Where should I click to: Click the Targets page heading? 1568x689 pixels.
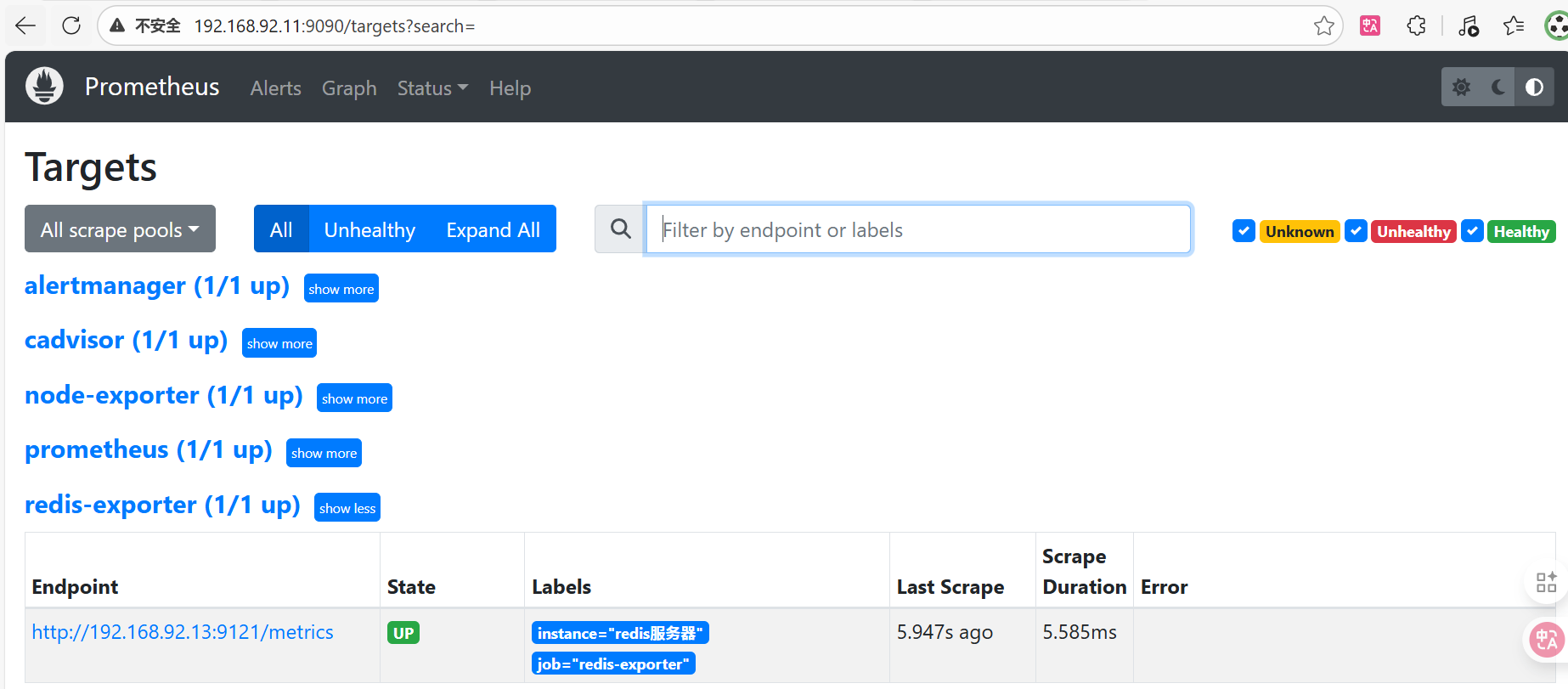coord(91,167)
